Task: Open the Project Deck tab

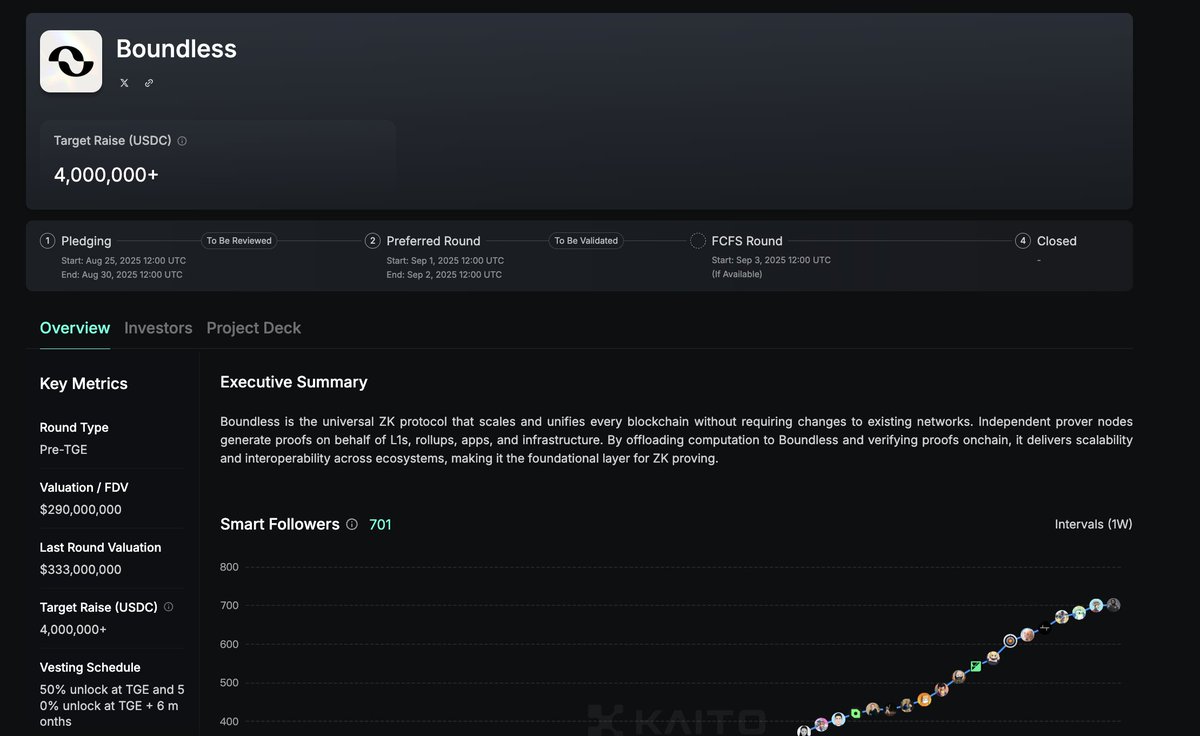Action: 254,328
